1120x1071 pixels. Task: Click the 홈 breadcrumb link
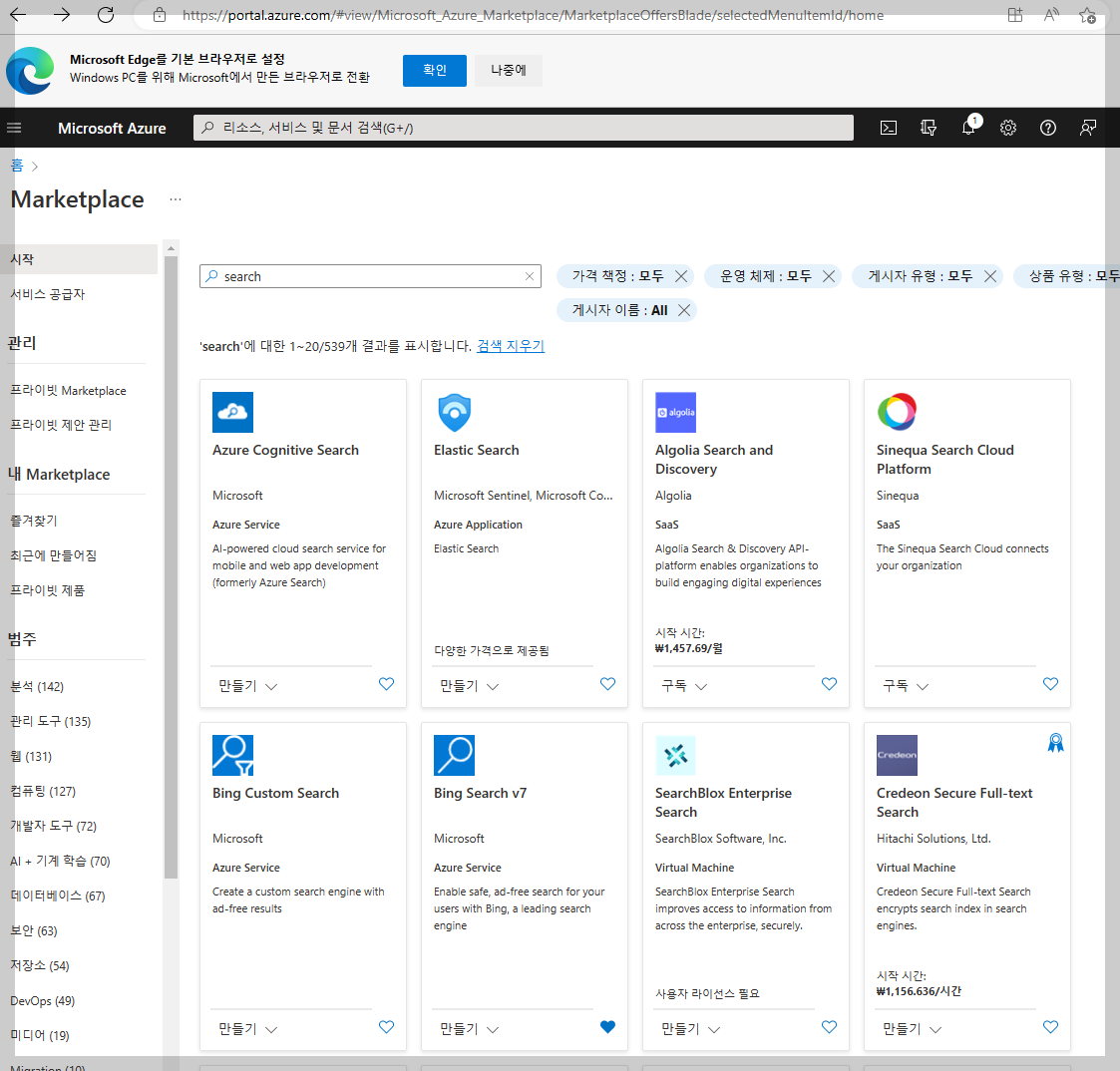[16, 166]
